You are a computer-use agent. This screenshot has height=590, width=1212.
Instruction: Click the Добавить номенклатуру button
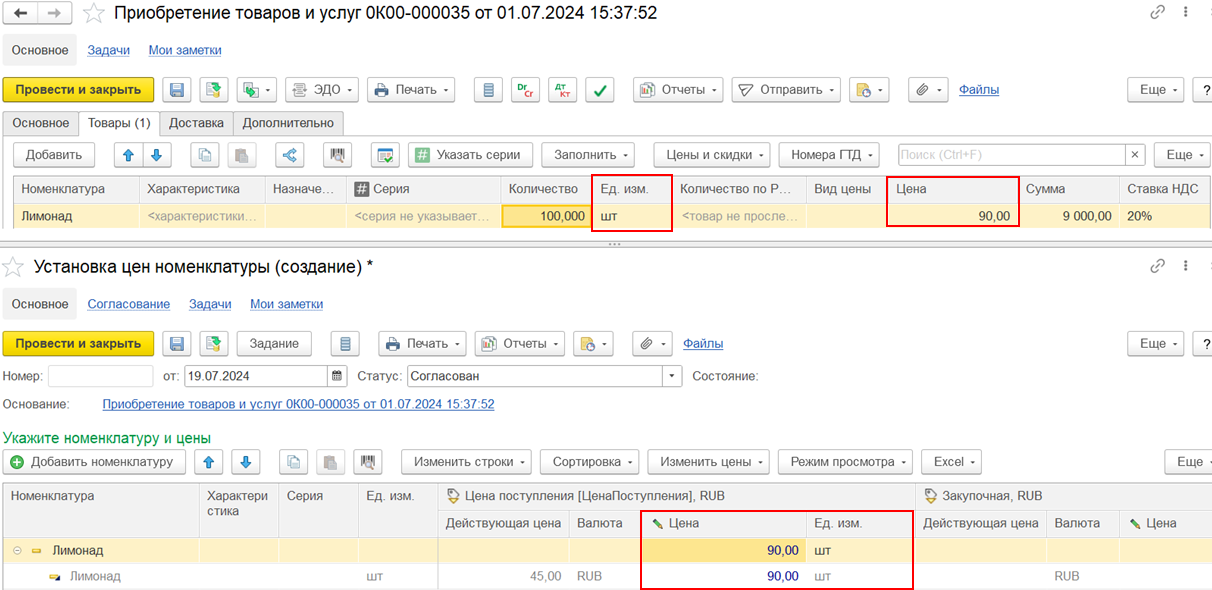(94, 462)
